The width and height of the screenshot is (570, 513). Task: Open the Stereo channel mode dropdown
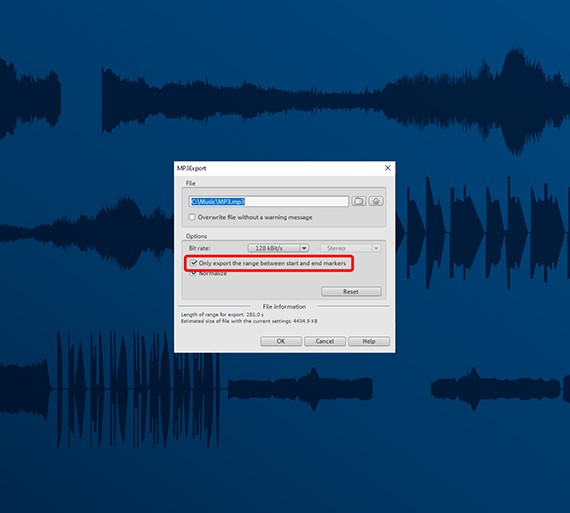350,248
